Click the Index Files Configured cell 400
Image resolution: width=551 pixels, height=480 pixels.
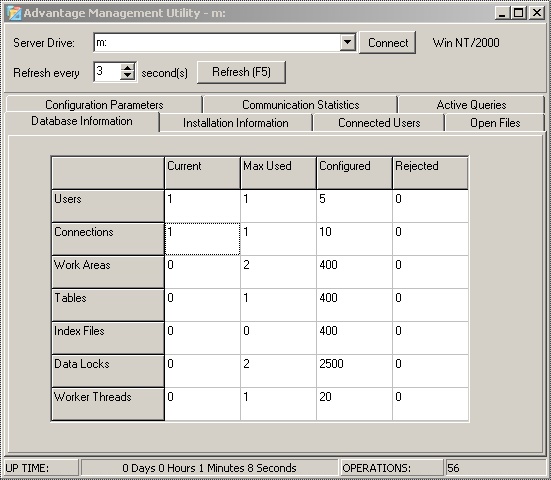[354, 338]
